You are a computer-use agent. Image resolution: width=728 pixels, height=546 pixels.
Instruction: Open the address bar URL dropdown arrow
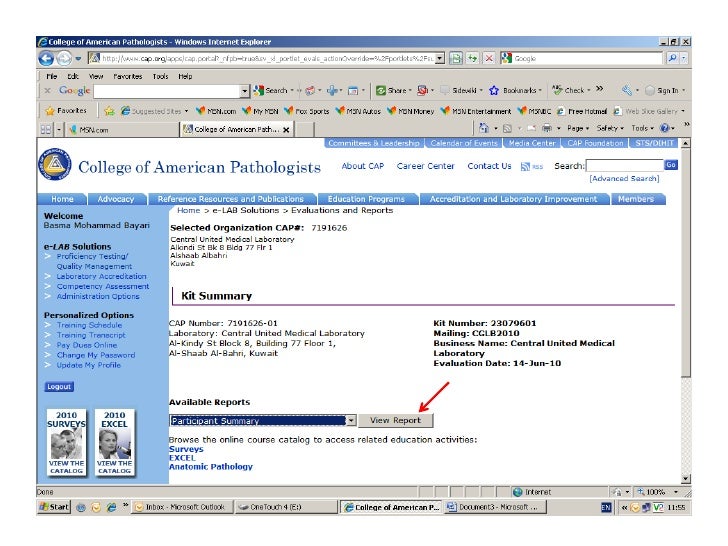[x=440, y=58]
